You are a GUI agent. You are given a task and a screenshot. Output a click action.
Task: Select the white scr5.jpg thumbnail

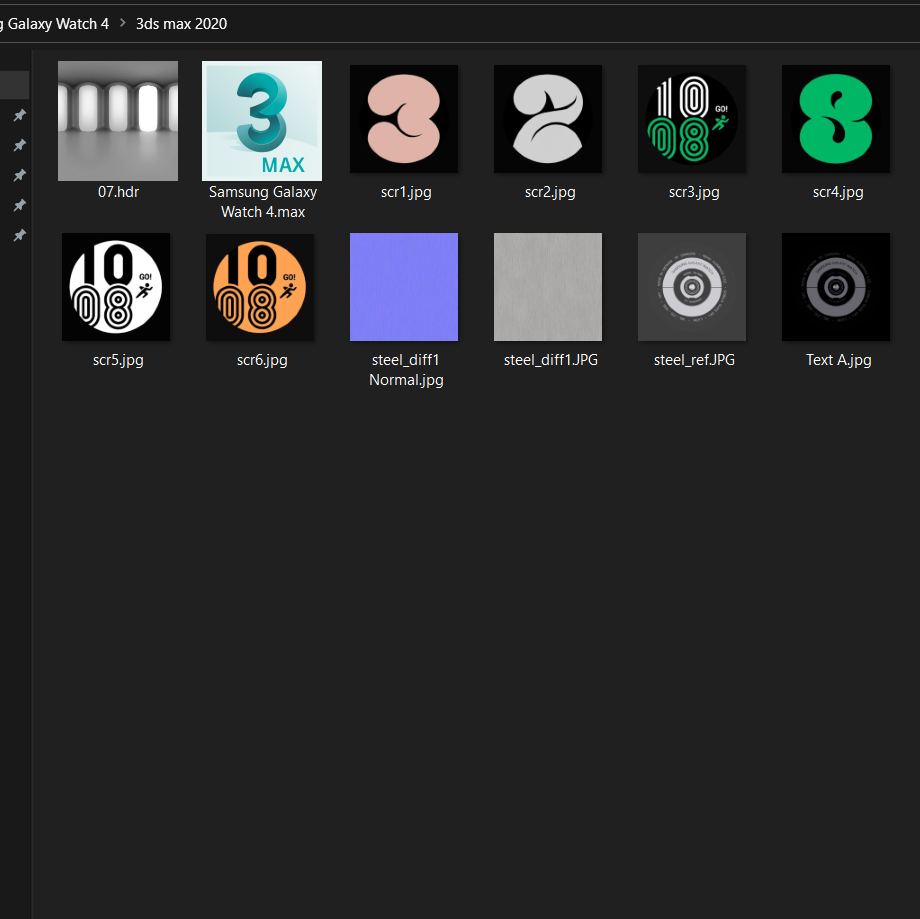[x=116, y=287]
